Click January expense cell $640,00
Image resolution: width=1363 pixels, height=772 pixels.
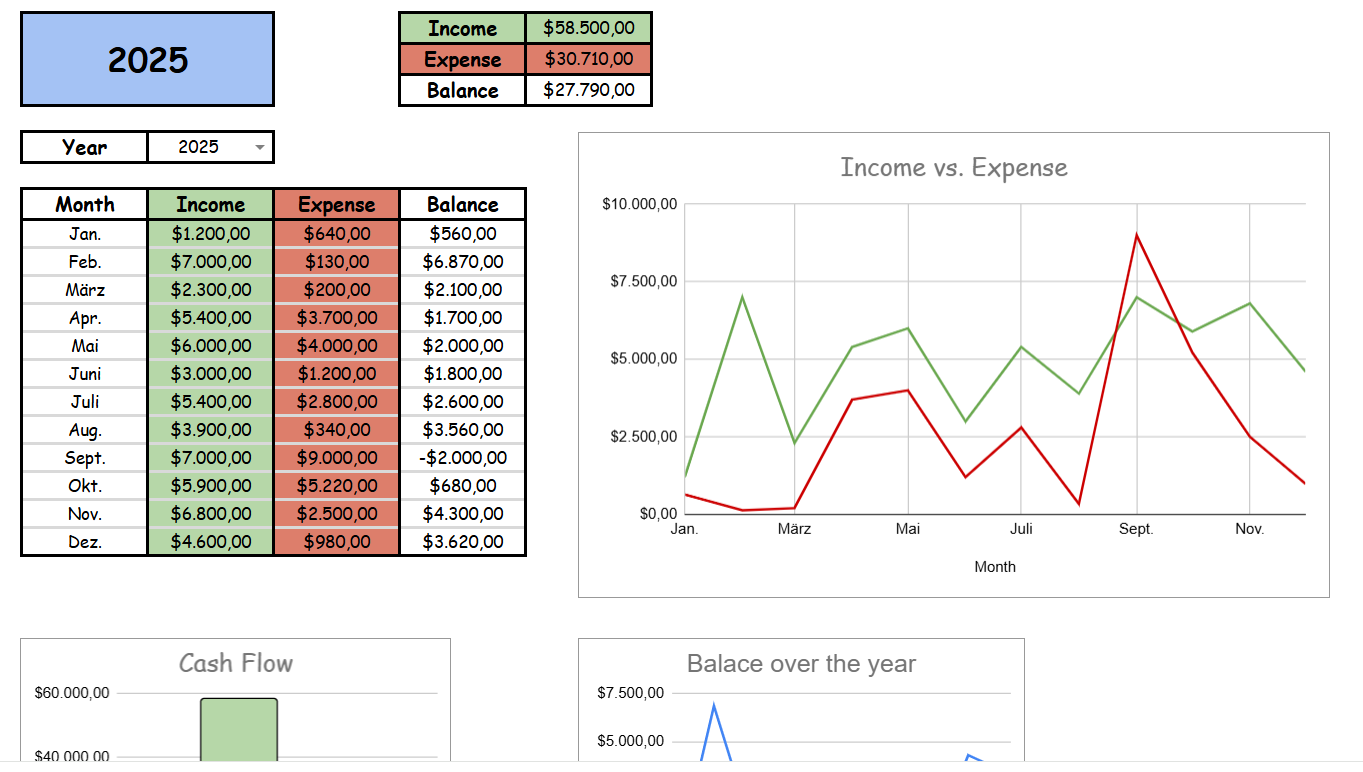click(x=336, y=234)
